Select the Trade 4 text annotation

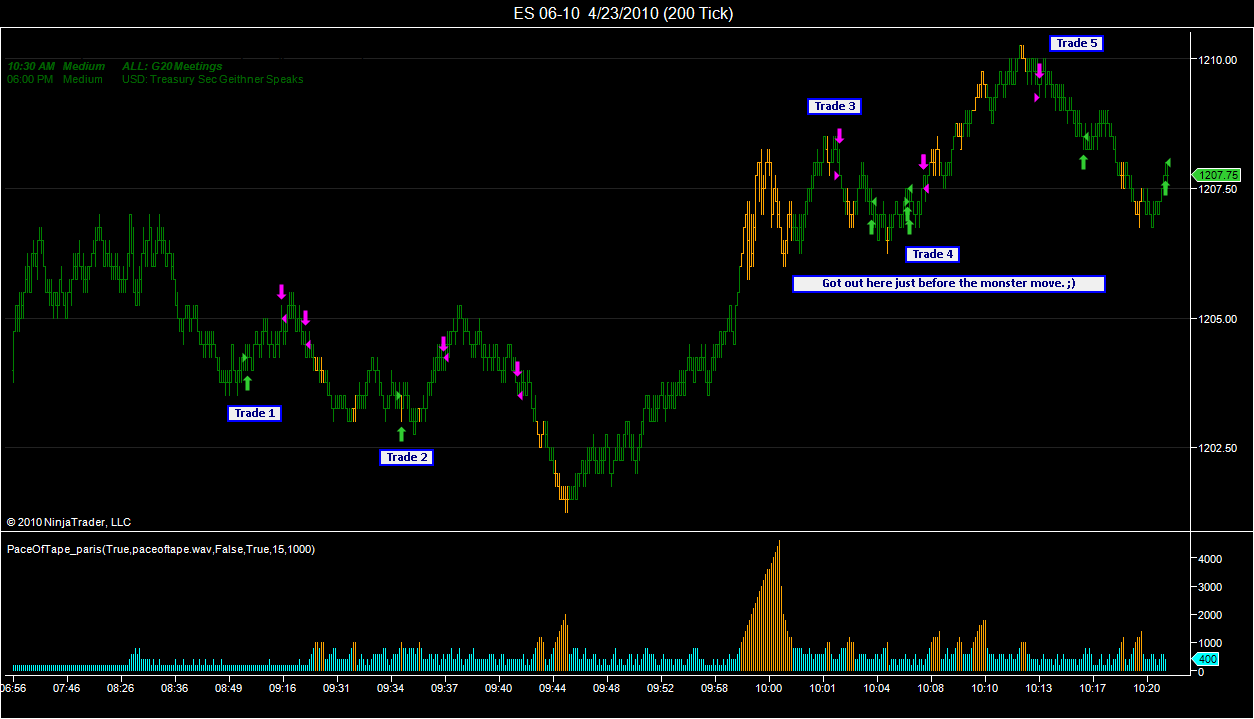933,254
